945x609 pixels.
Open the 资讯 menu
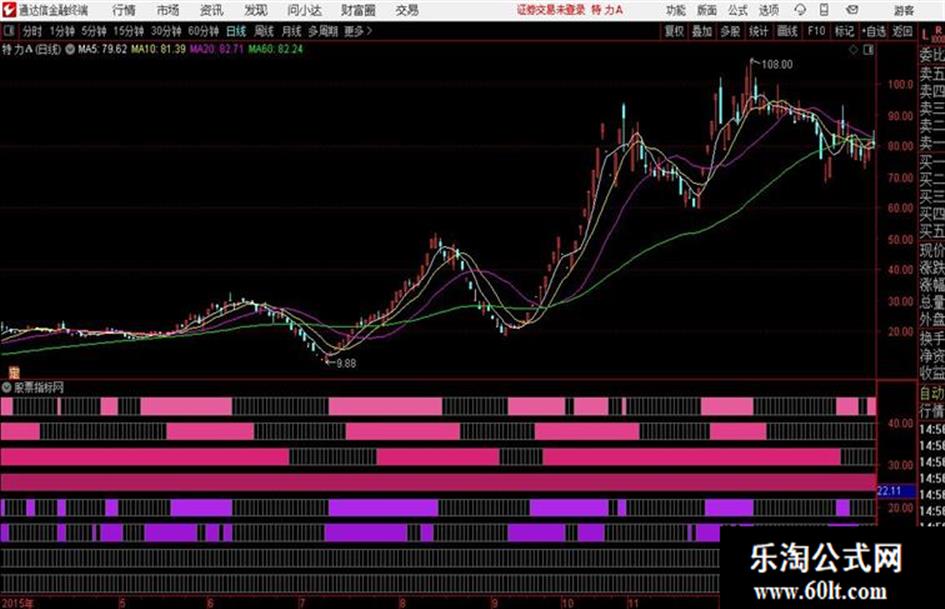pos(211,10)
